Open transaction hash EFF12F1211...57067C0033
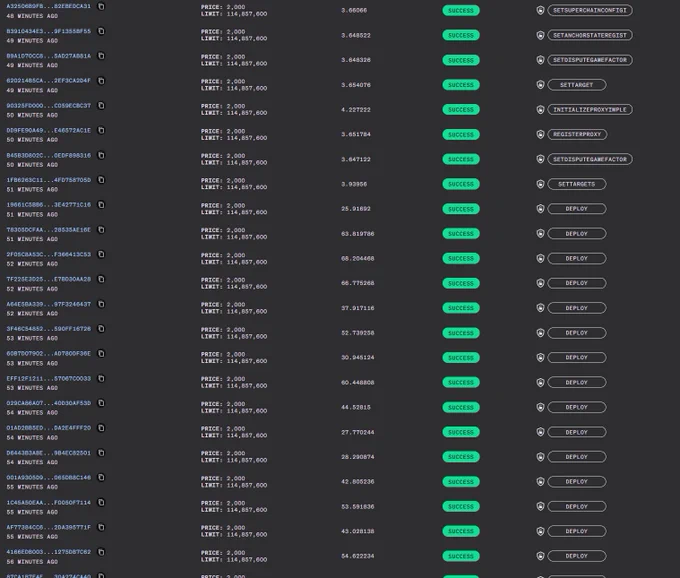Image resolution: width=680 pixels, height=578 pixels. 49,379
